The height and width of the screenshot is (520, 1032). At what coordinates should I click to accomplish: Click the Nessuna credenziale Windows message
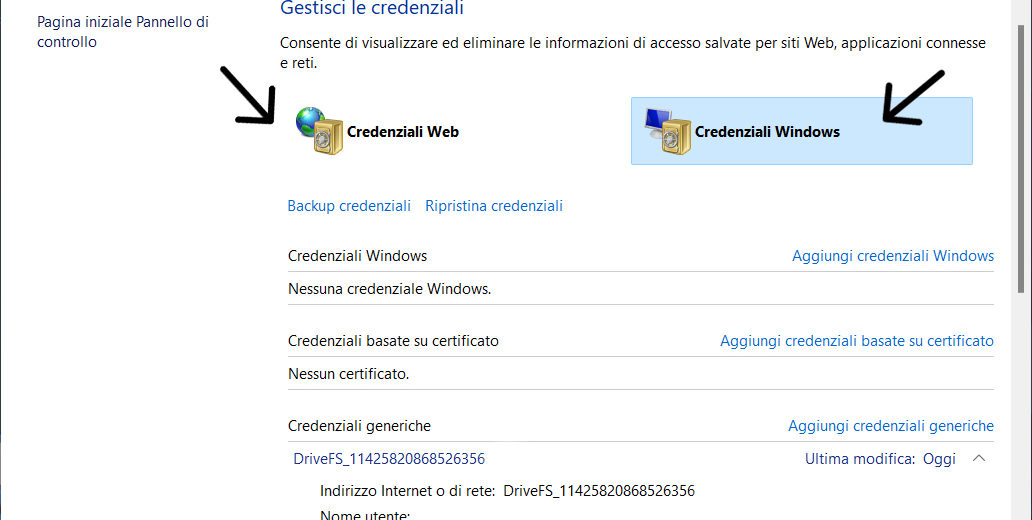point(389,289)
